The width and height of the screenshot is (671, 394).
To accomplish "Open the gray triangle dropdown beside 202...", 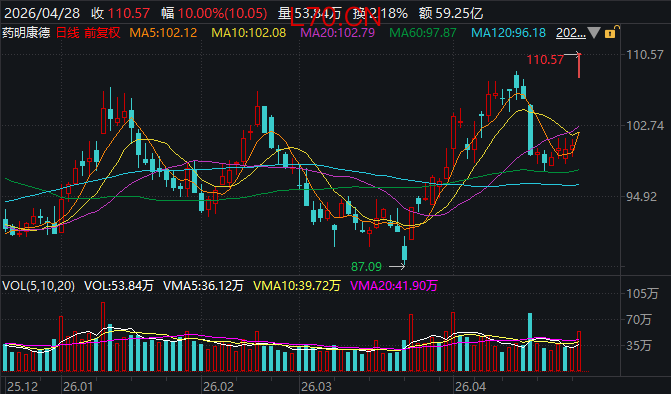I will pos(594,33).
